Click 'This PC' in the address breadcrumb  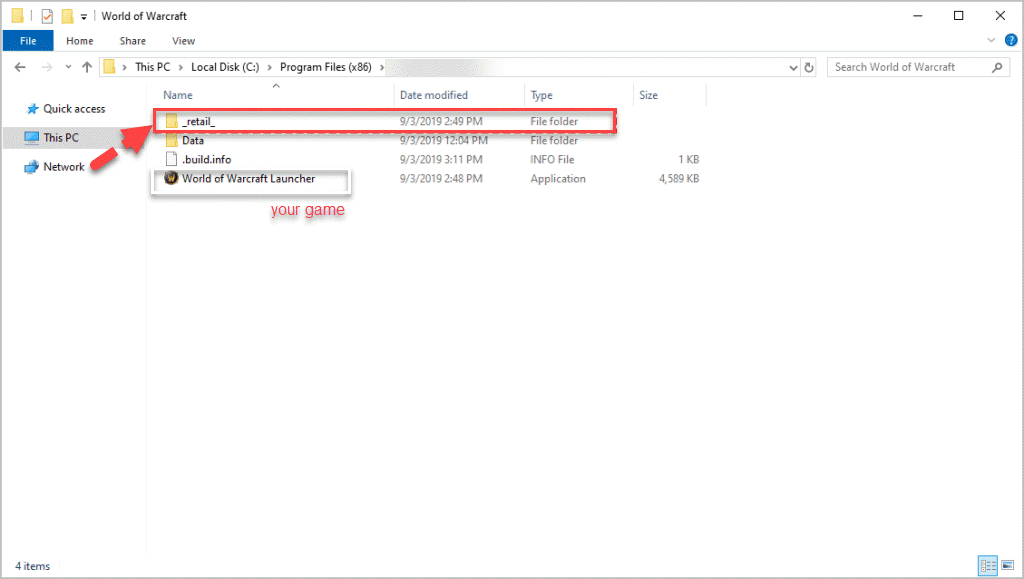point(152,67)
